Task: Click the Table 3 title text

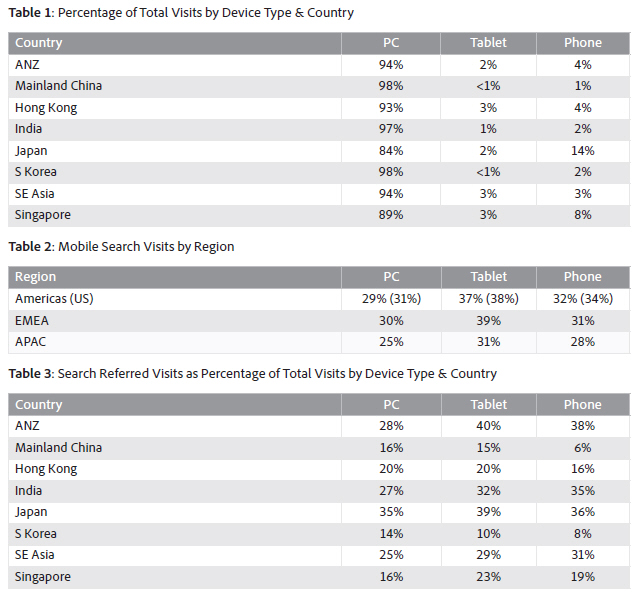Action: [x=252, y=374]
